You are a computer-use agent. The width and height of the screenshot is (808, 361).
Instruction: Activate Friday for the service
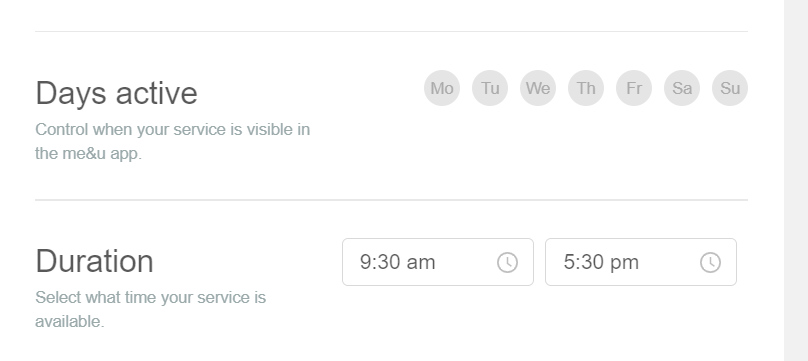pos(634,88)
